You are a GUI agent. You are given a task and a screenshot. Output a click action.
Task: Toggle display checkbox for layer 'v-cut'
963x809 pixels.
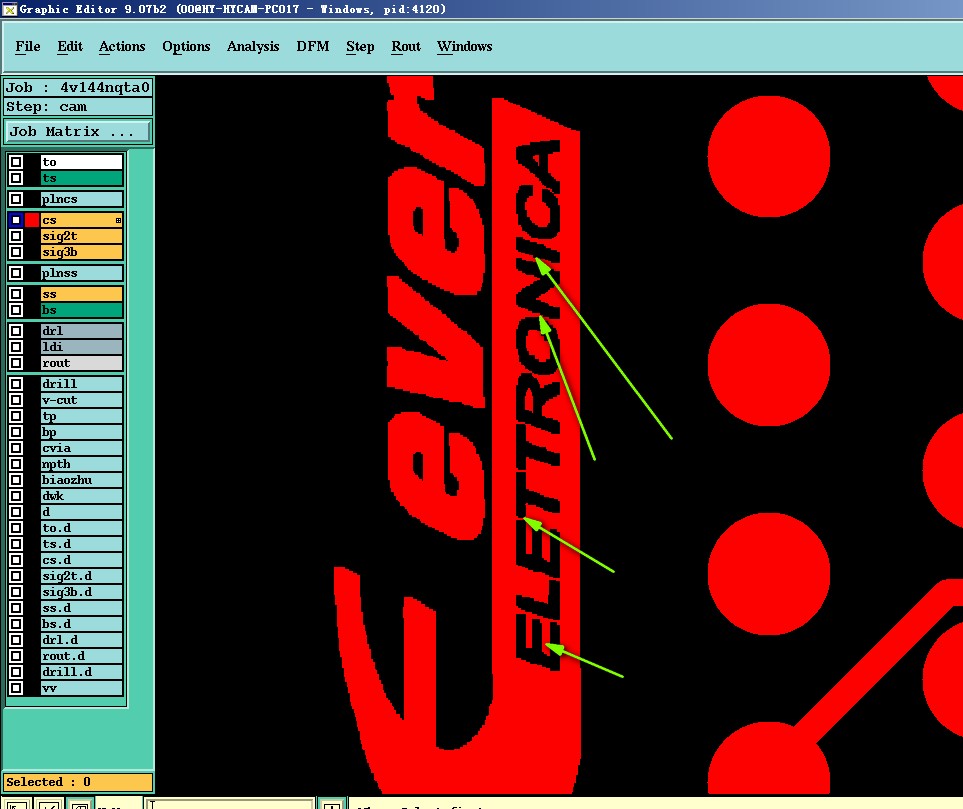click(16, 400)
